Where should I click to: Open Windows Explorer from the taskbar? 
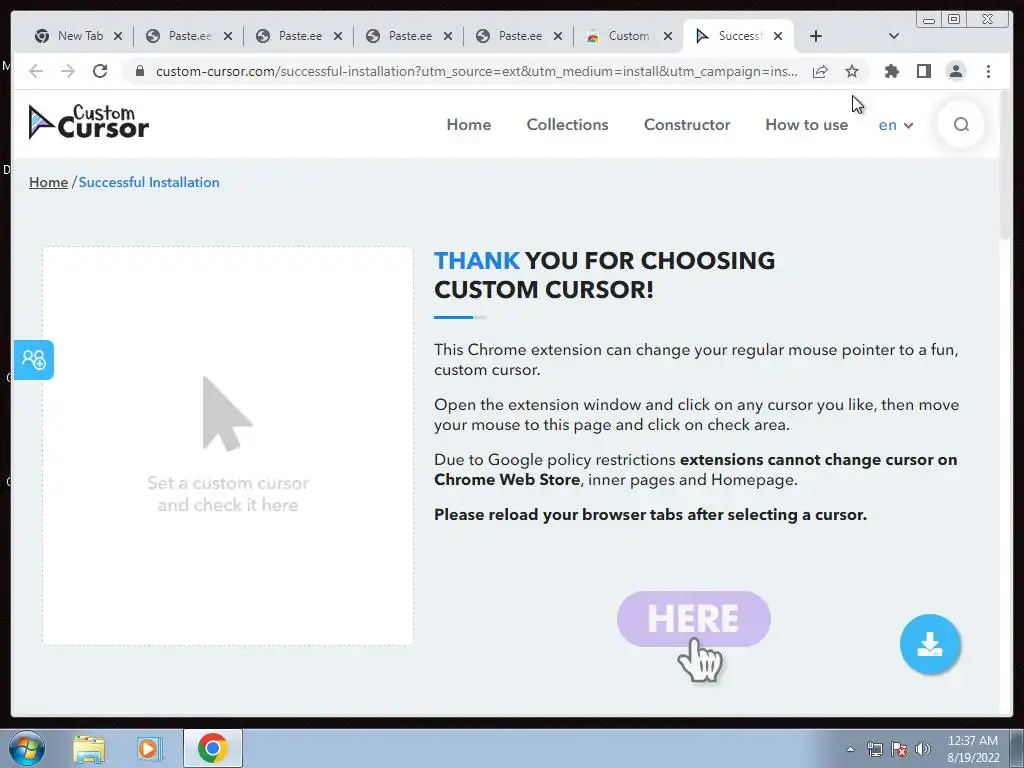[x=89, y=748]
